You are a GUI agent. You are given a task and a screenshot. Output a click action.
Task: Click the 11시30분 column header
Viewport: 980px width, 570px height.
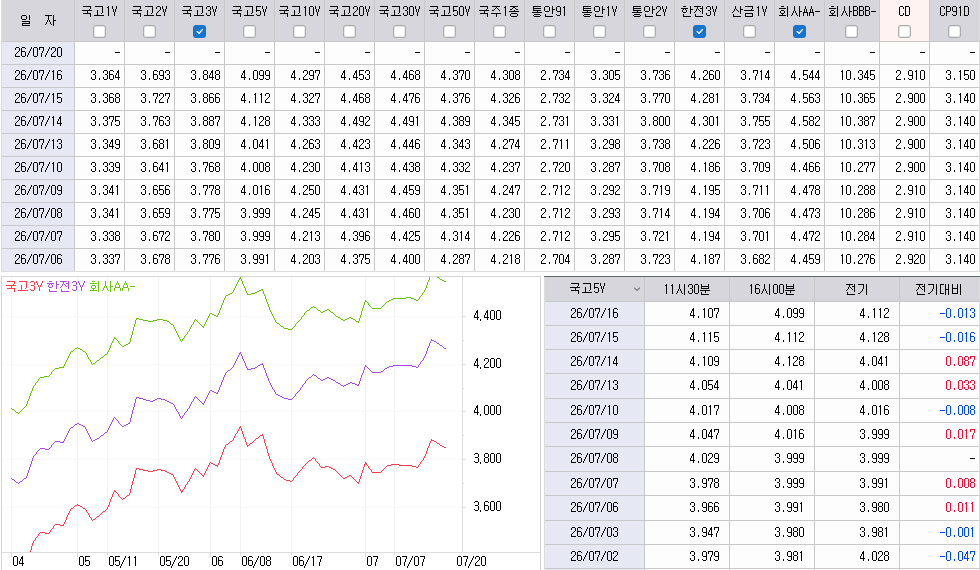pos(687,289)
